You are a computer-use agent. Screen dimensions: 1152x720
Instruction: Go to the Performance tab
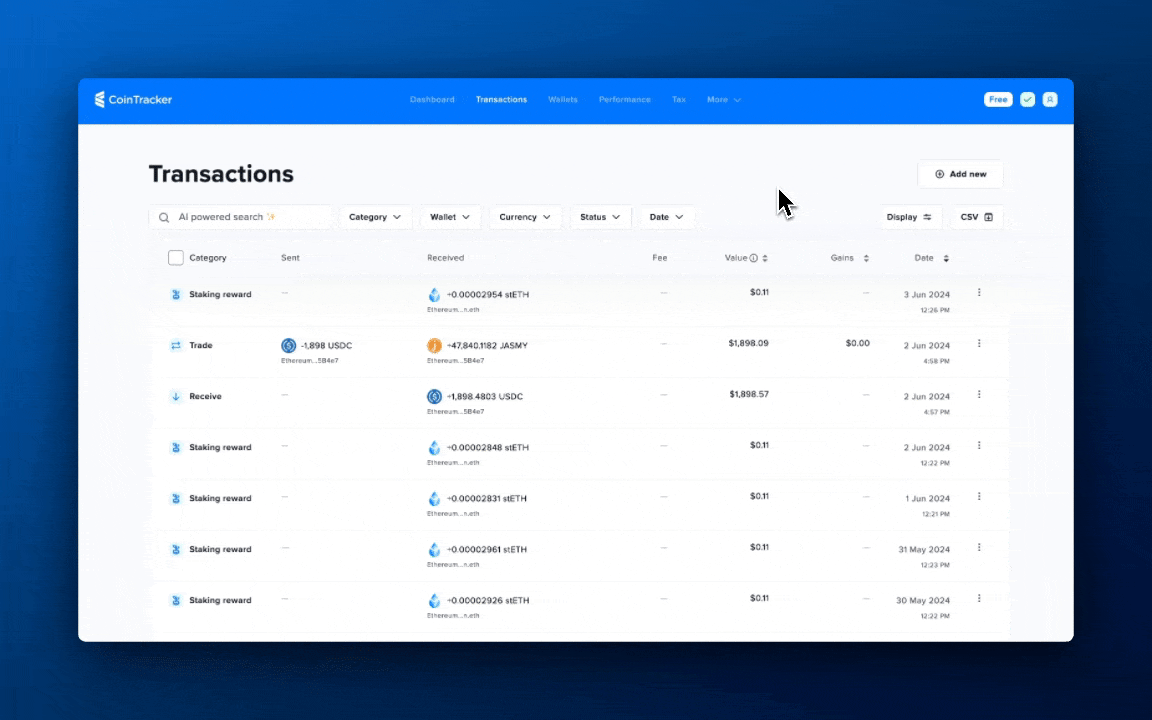(624, 99)
